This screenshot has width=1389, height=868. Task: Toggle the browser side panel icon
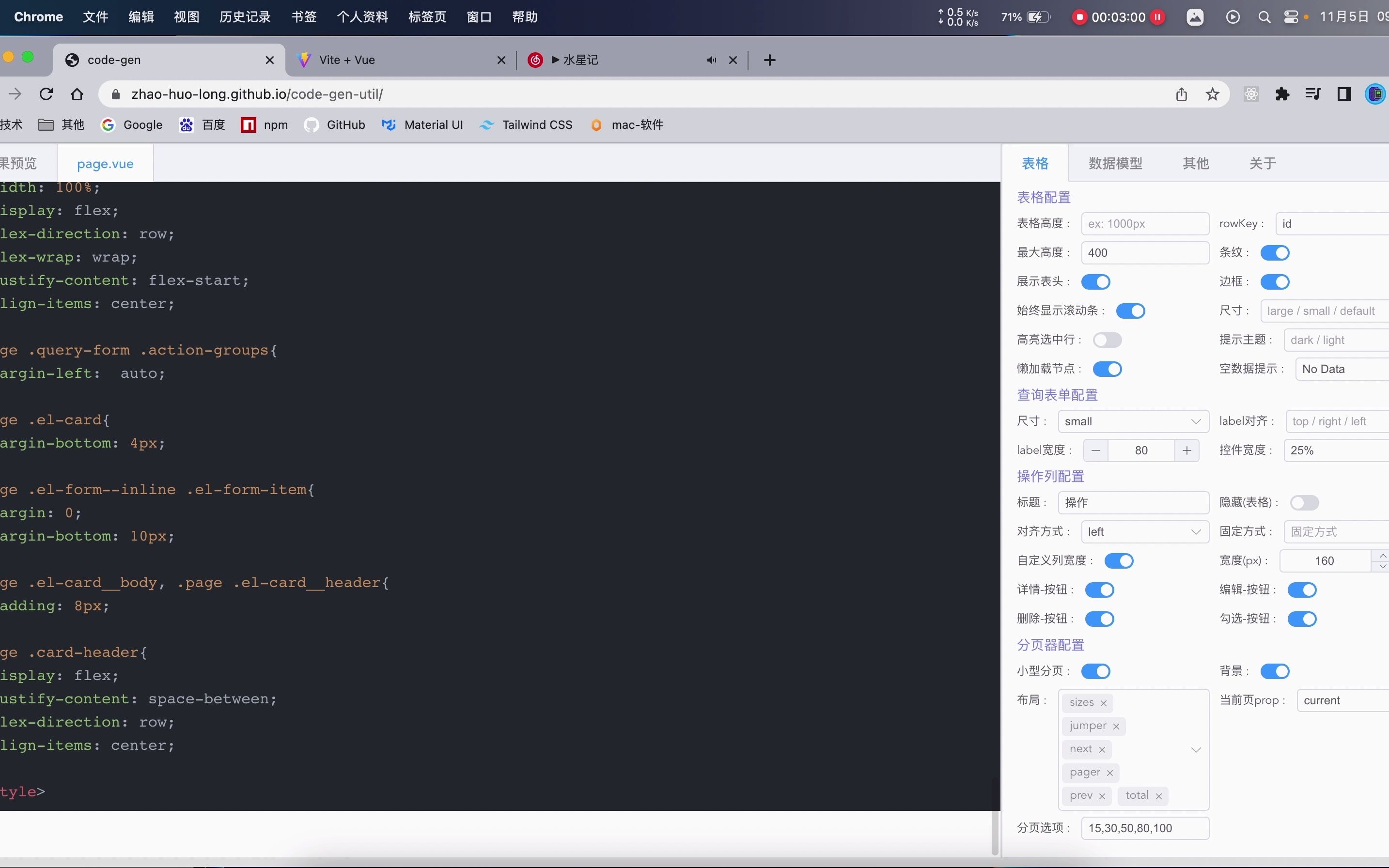[1344, 94]
